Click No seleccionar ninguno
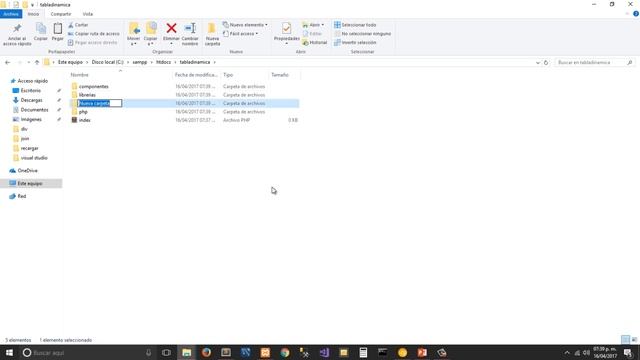This screenshot has height=360, width=640. click(x=362, y=33)
